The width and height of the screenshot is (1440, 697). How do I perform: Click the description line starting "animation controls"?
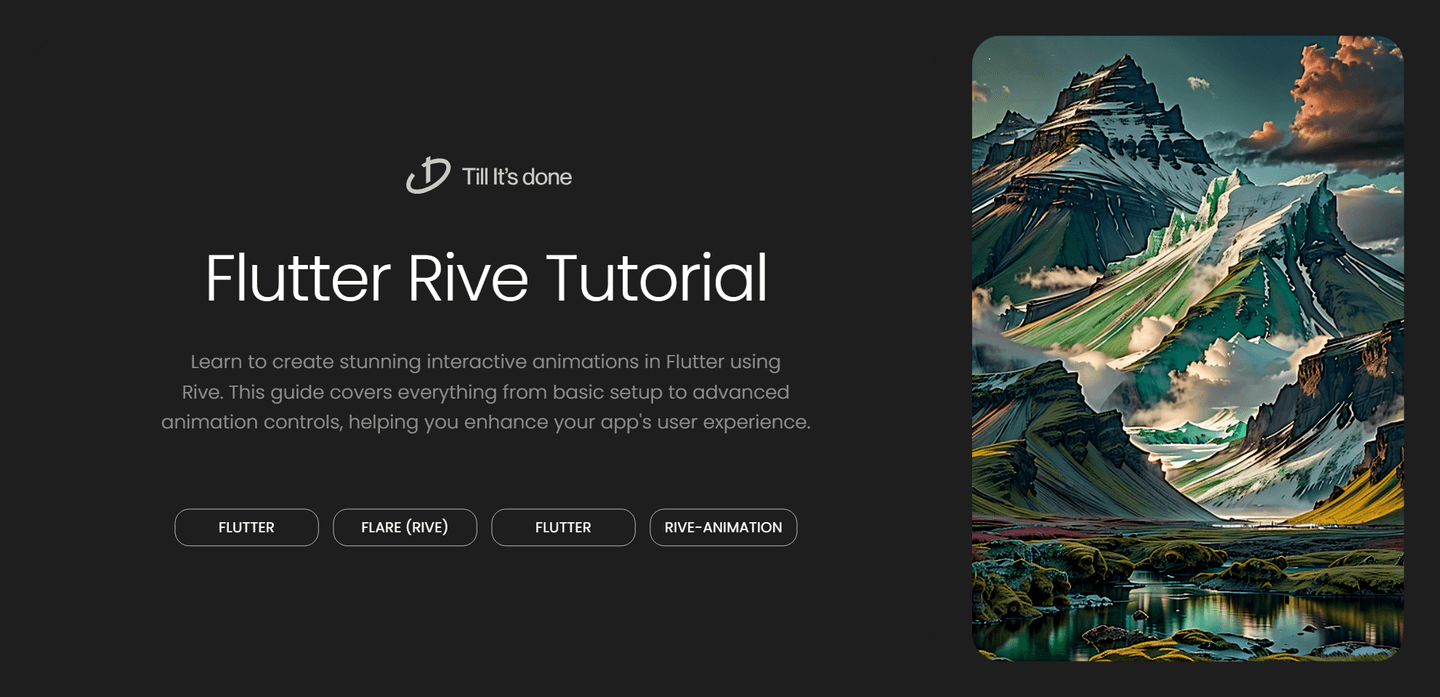point(485,422)
